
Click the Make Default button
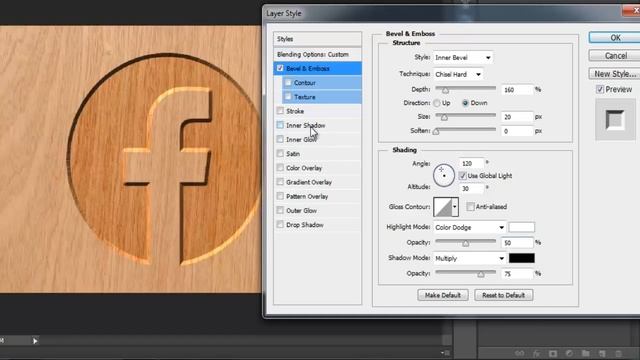point(443,295)
